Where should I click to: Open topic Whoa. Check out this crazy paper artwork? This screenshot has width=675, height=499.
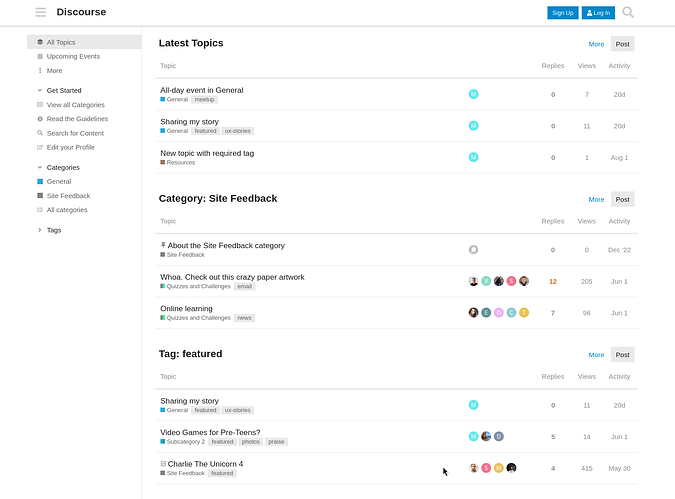232,277
